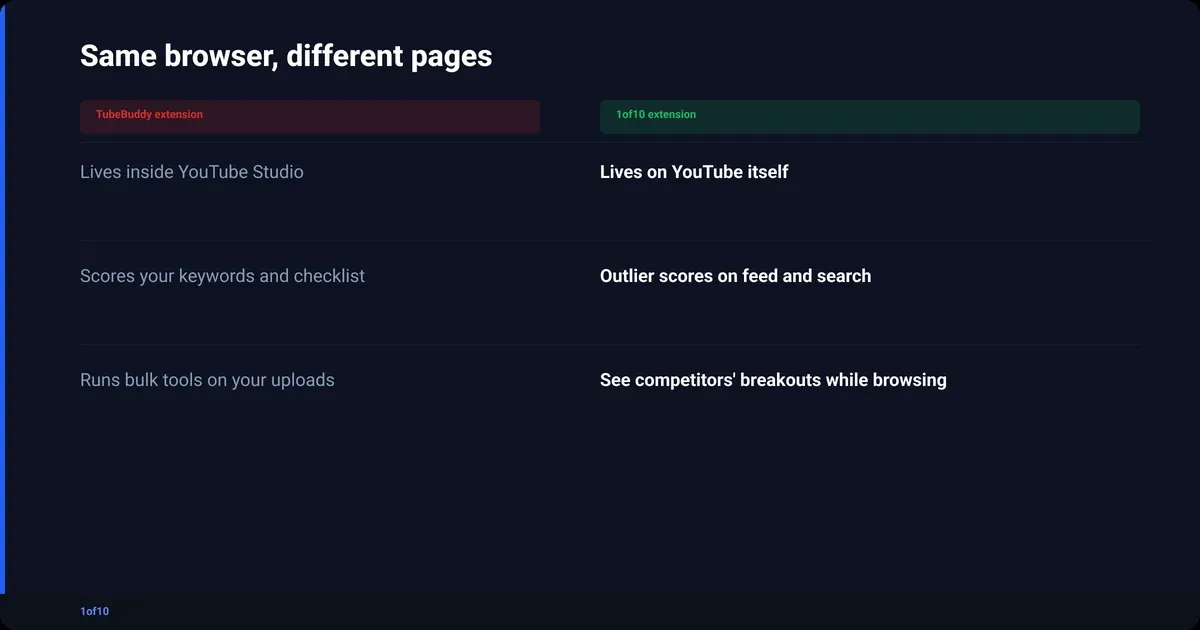Select the red 'TubeBuddy extension' label
This screenshot has width=1200, height=630.
[149, 114]
